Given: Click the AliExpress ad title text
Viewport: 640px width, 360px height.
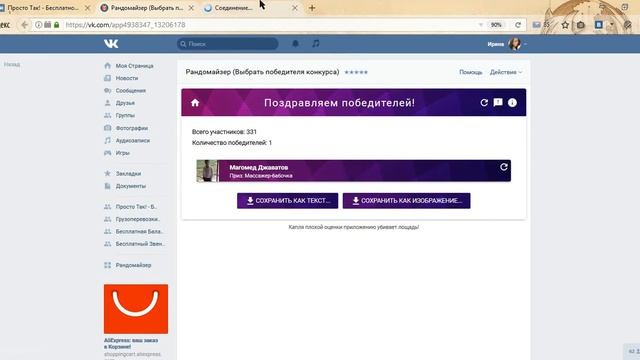Looking at the screenshot, I should (131, 343).
